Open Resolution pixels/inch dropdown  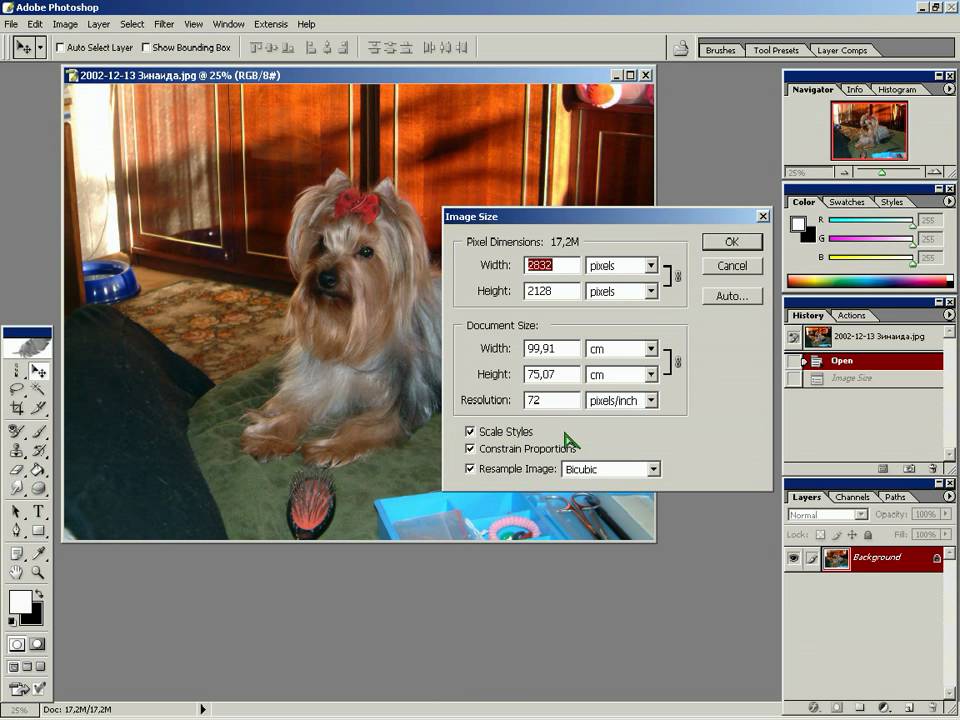pyautogui.click(x=651, y=400)
